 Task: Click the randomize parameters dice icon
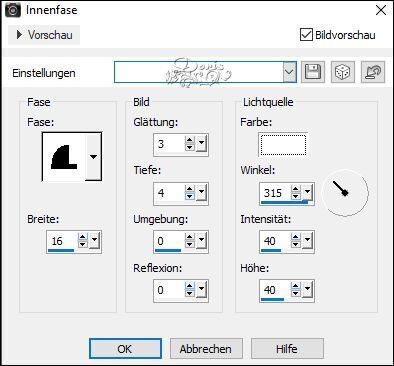click(342, 72)
